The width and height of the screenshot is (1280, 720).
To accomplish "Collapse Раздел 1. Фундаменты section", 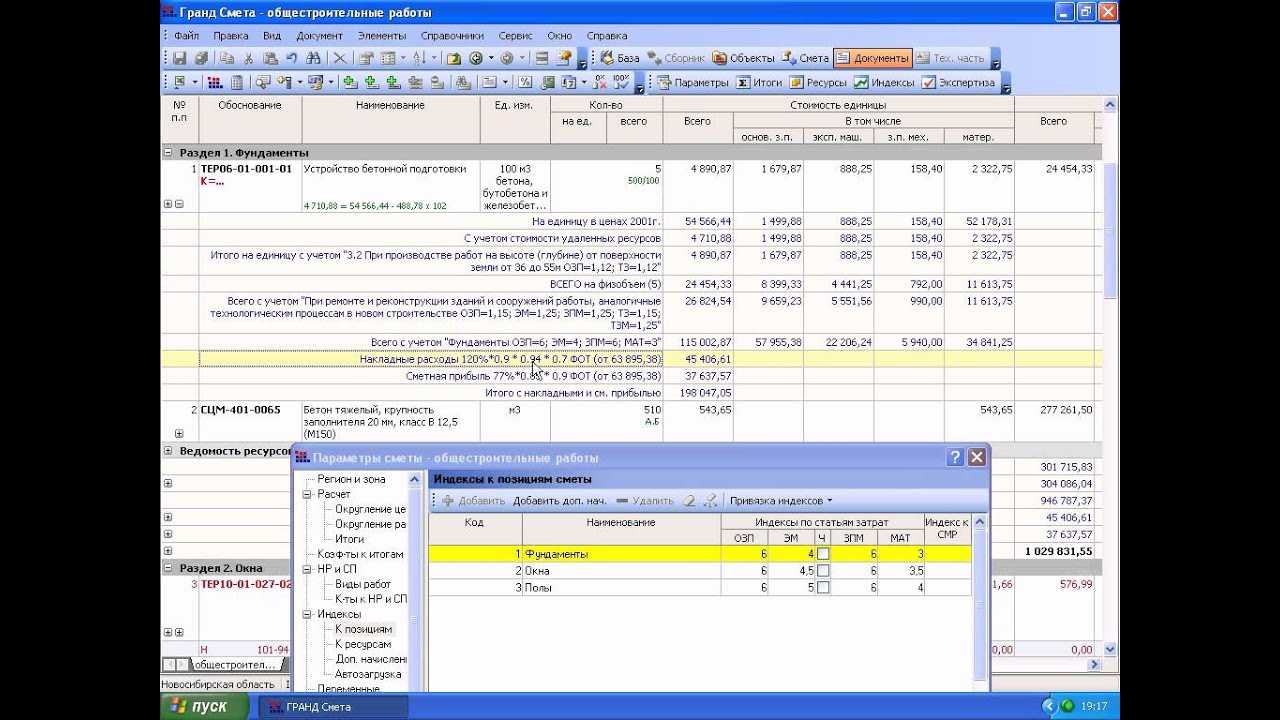I will click(x=168, y=153).
